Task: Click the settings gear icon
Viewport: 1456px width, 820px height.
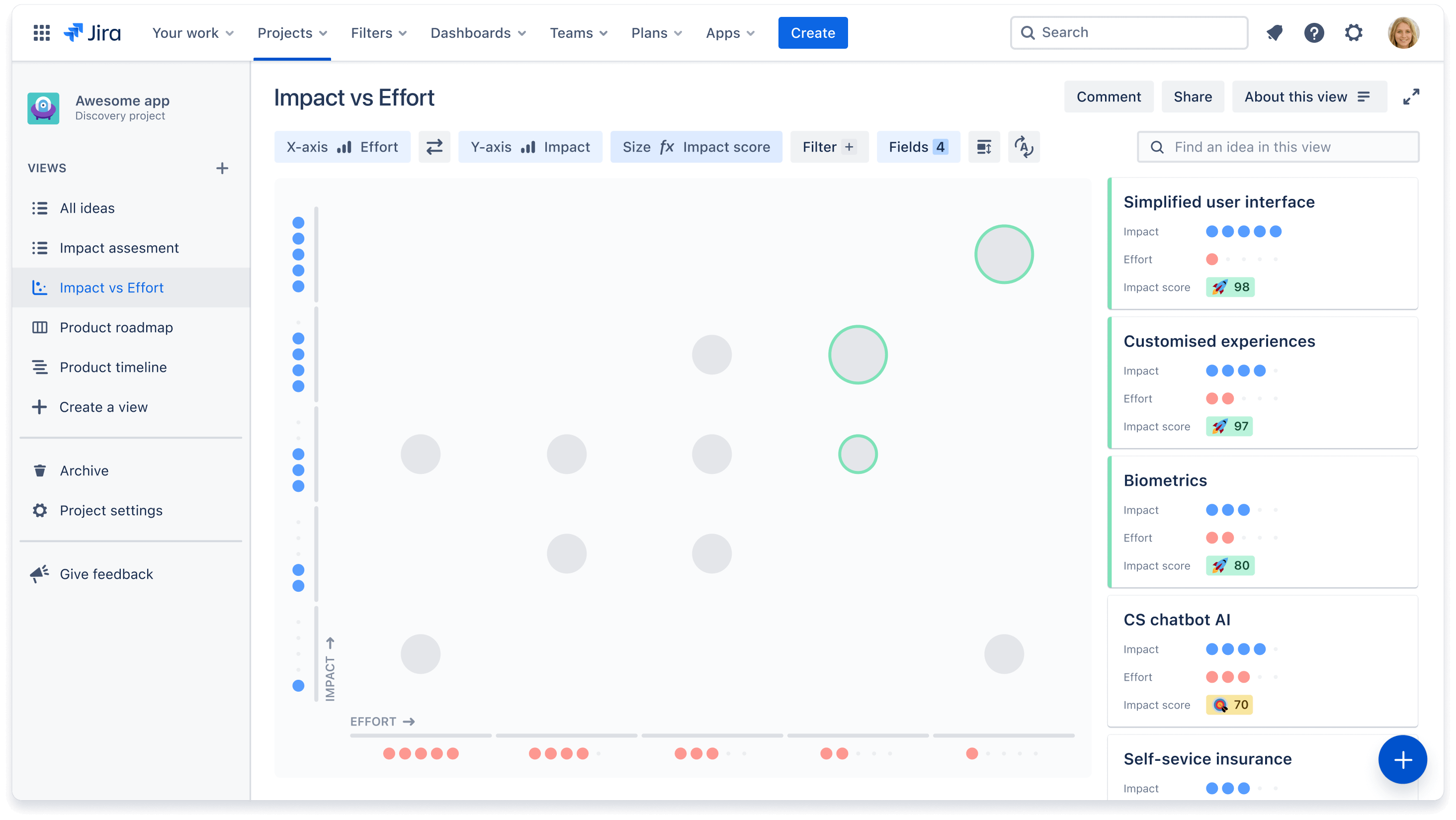Action: tap(1353, 32)
